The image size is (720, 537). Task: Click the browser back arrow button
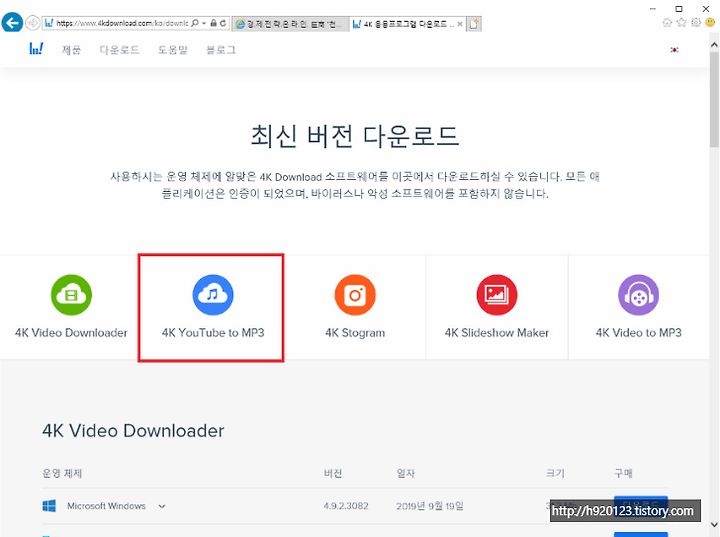[12, 22]
